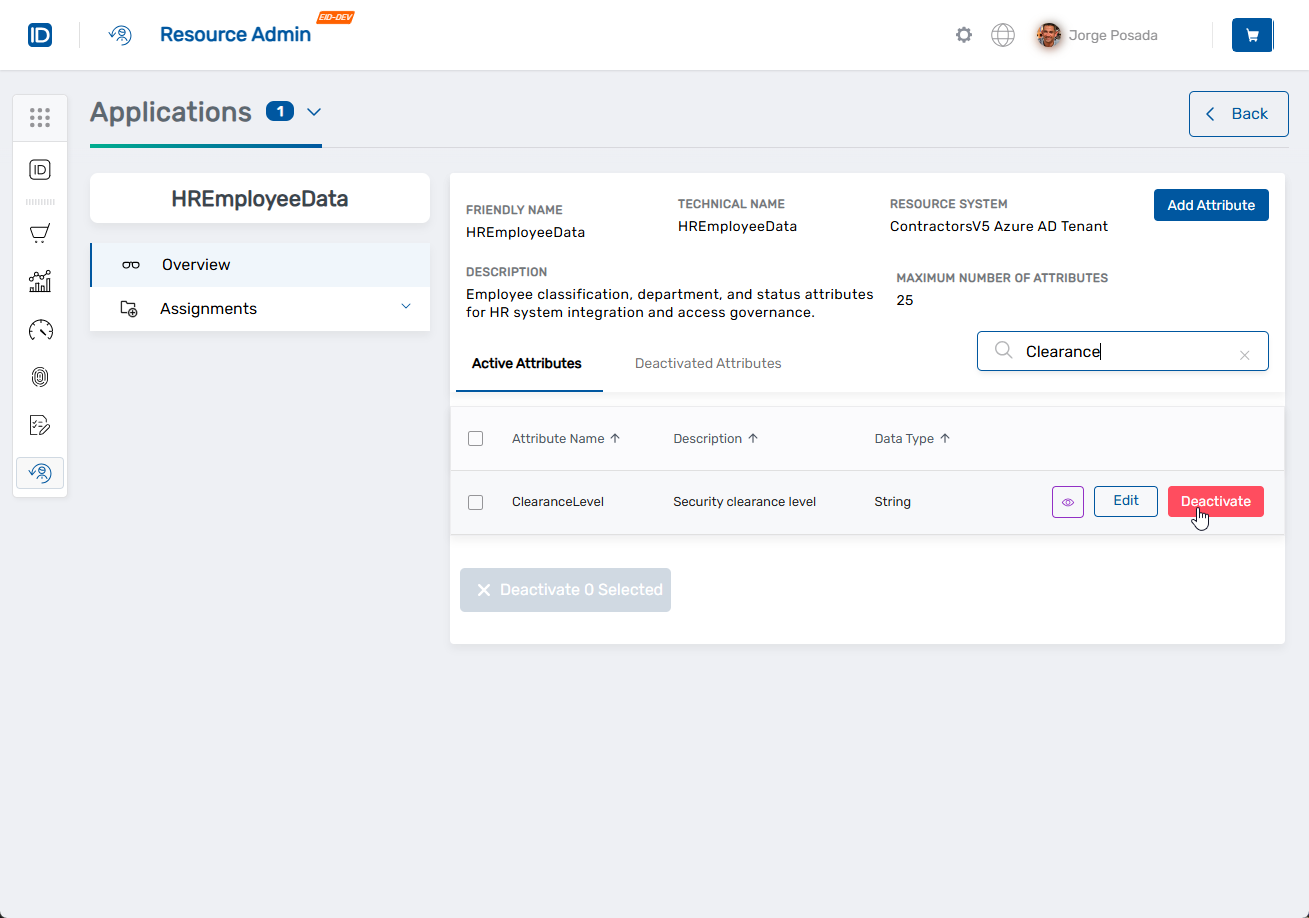Switch to Deactivated Attributes tab
This screenshot has width=1309, height=918.
pos(708,363)
